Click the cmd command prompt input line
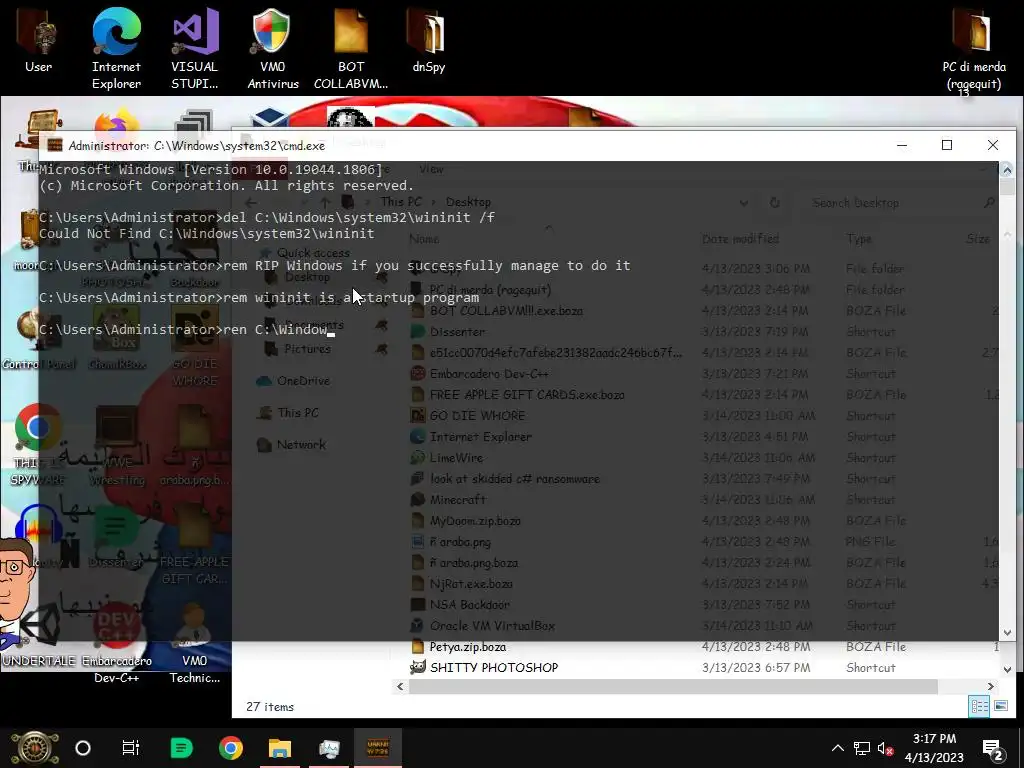1024x768 pixels. 187,330
